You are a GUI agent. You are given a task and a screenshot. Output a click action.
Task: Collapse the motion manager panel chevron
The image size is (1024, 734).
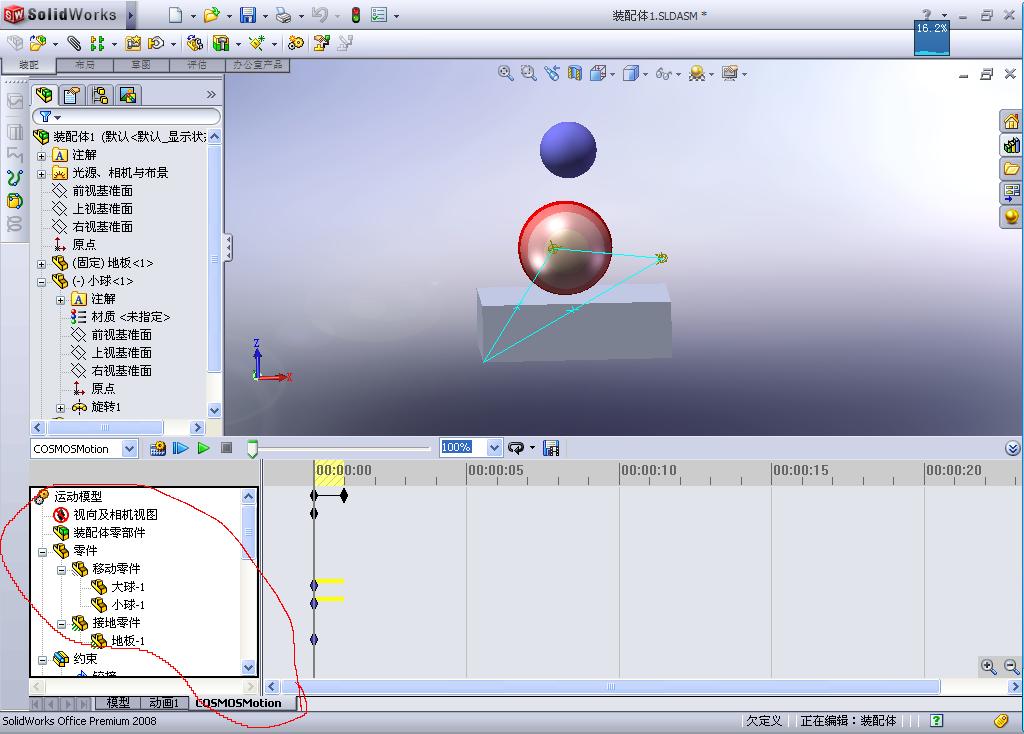point(1012,448)
